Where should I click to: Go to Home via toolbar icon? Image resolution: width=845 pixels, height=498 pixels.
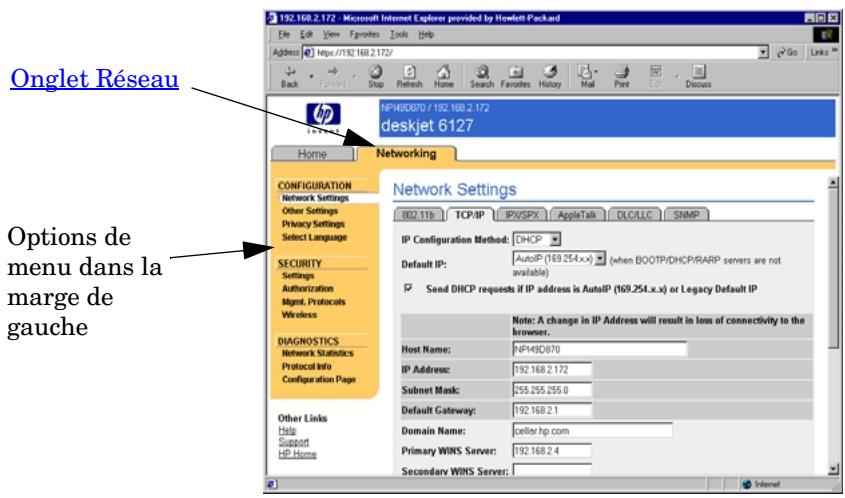(x=444, y=77)
